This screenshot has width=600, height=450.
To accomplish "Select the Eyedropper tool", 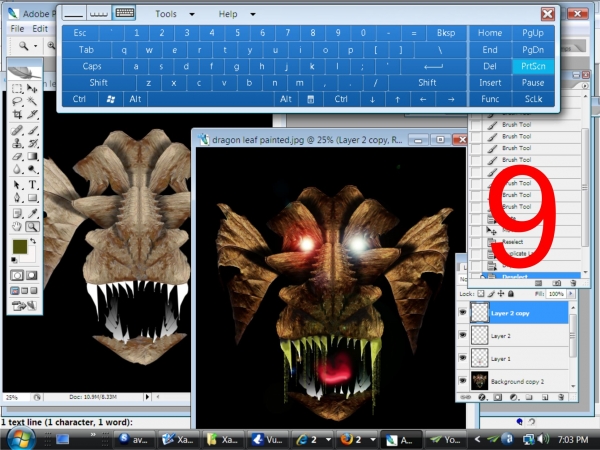I will [32, 214].
